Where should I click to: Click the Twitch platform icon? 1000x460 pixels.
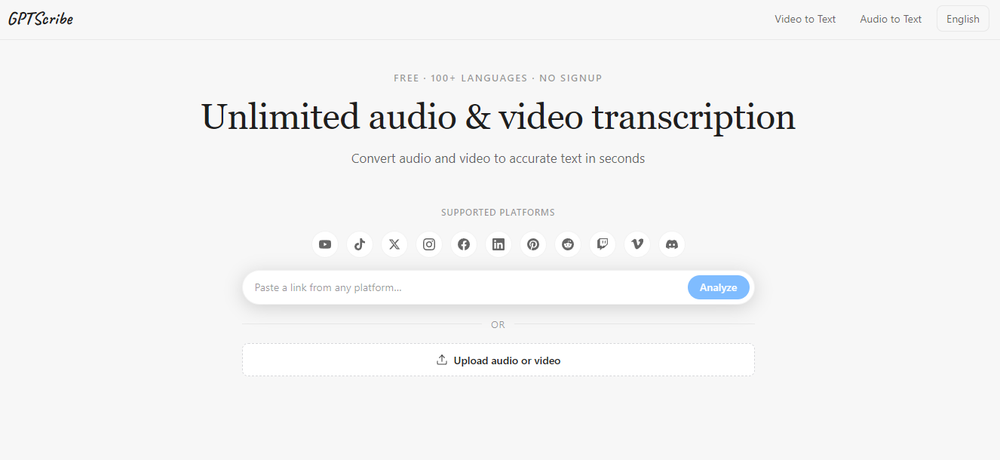pyautogui.click(x=603, y=244)
